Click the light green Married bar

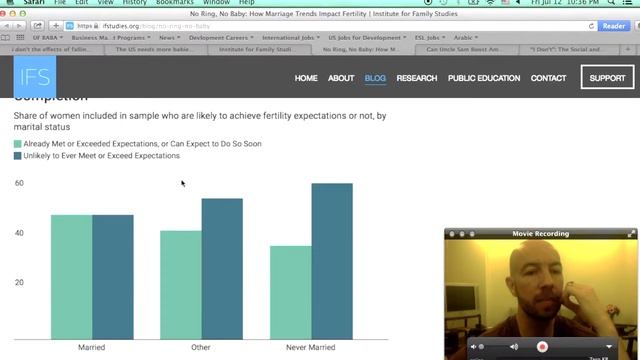(71, 277)
